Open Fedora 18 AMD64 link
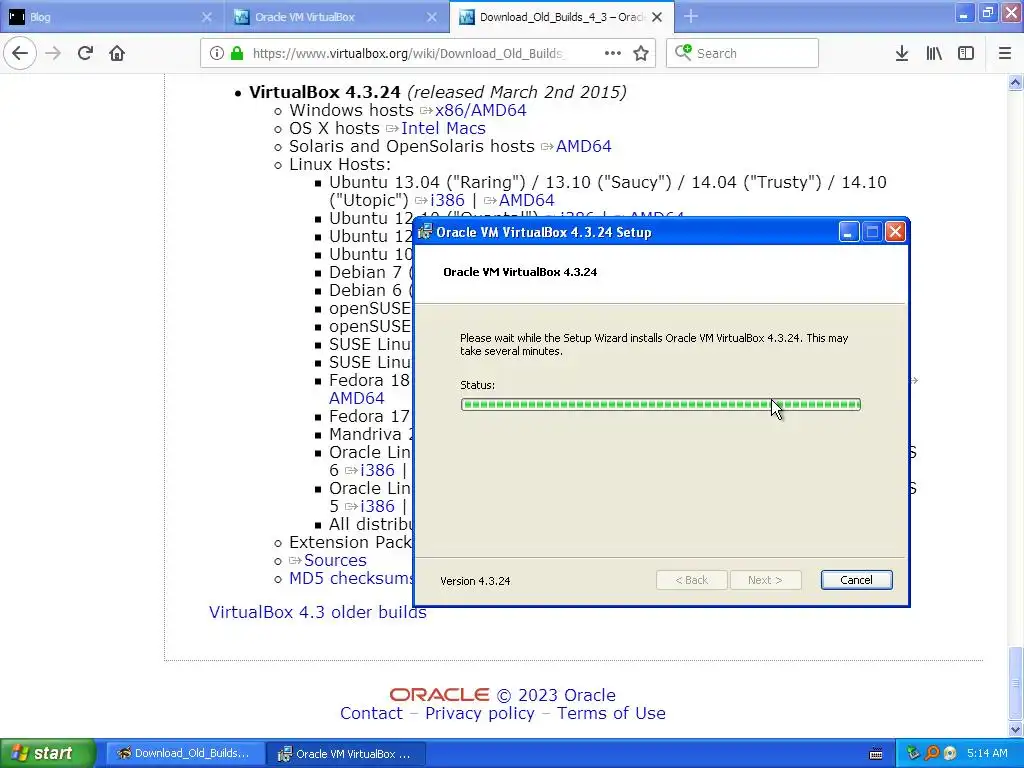This screenshot has width=1024, height=768. click(357, 398)
